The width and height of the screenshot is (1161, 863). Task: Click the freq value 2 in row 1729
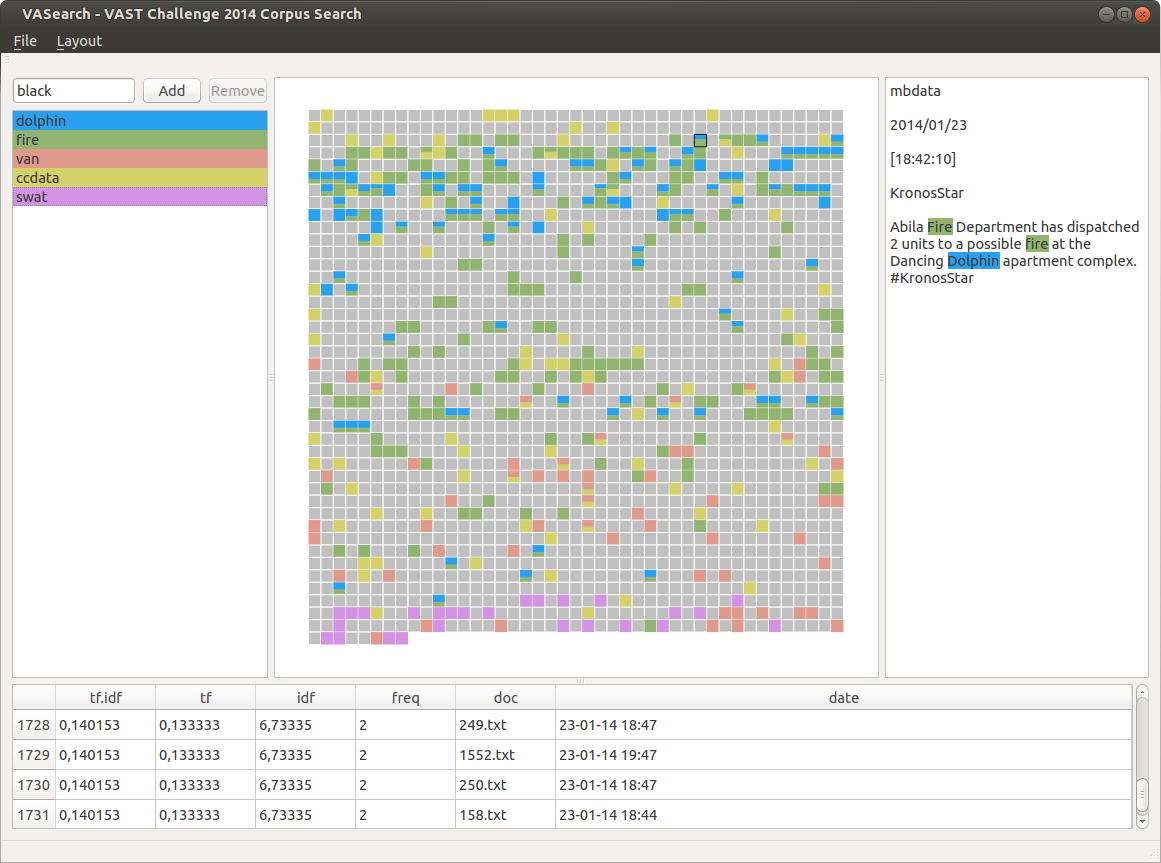[406, 755]
